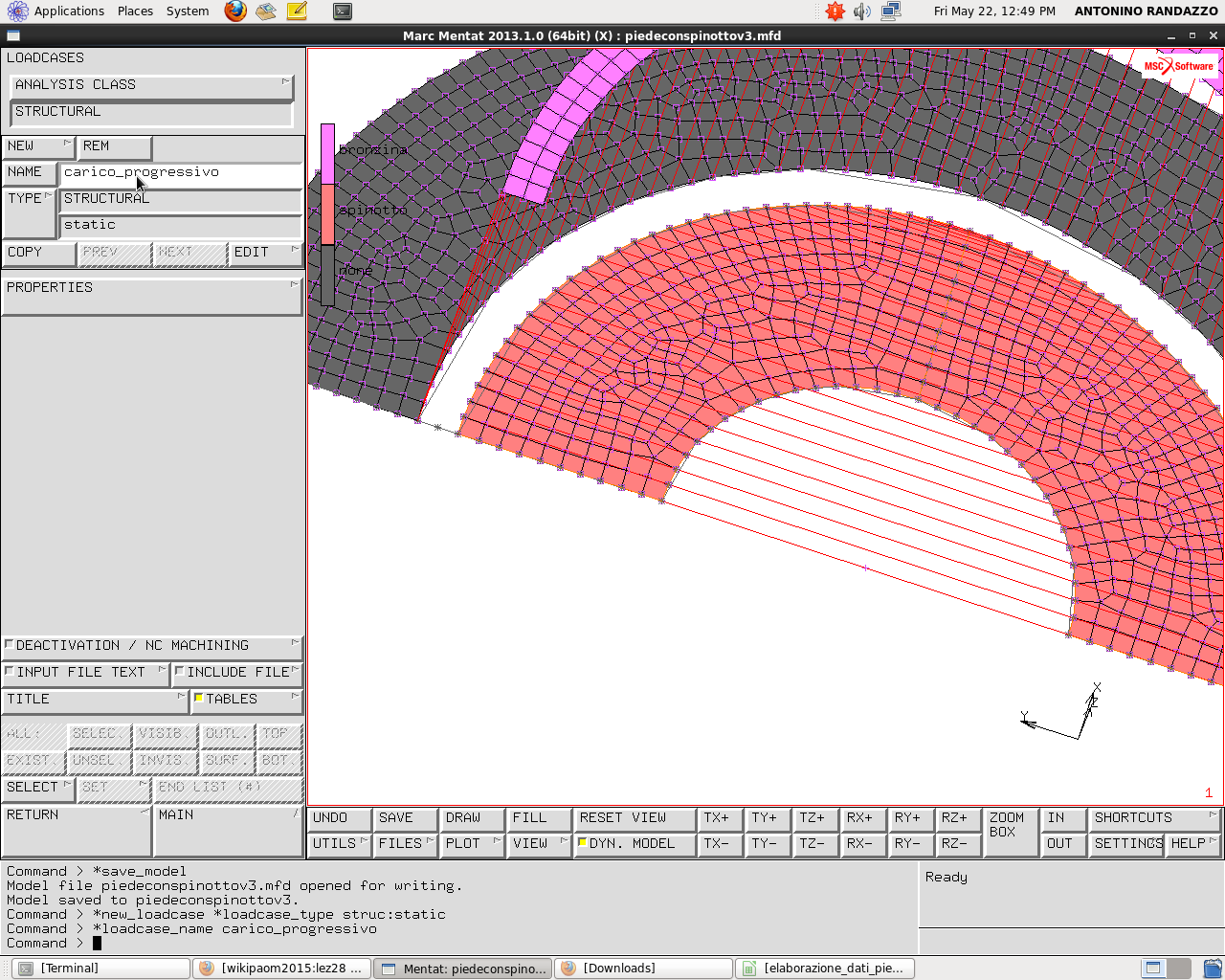This screenshot has width=1225, height=980.
Task: Click the clock date and time
Action: (x=994, y=11)
